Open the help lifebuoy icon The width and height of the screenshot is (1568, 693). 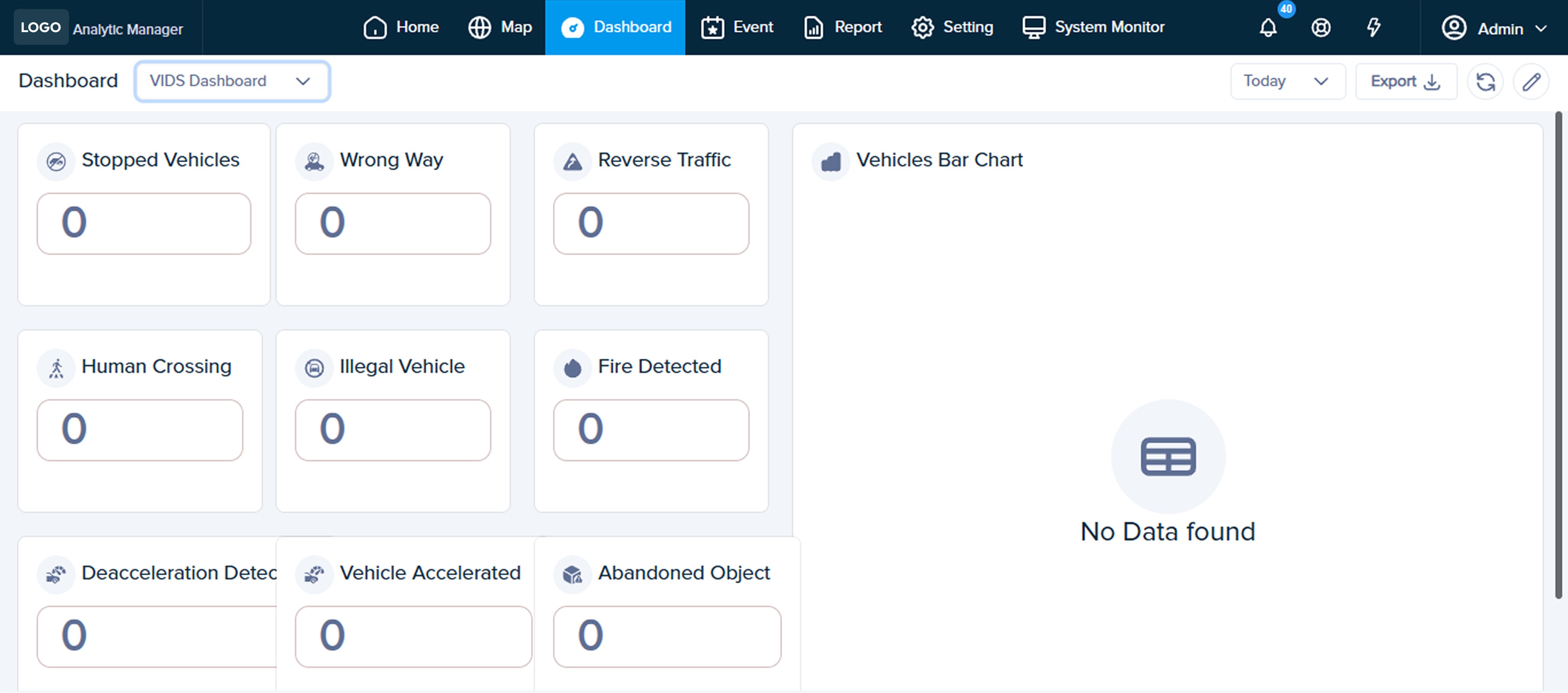1320,28
